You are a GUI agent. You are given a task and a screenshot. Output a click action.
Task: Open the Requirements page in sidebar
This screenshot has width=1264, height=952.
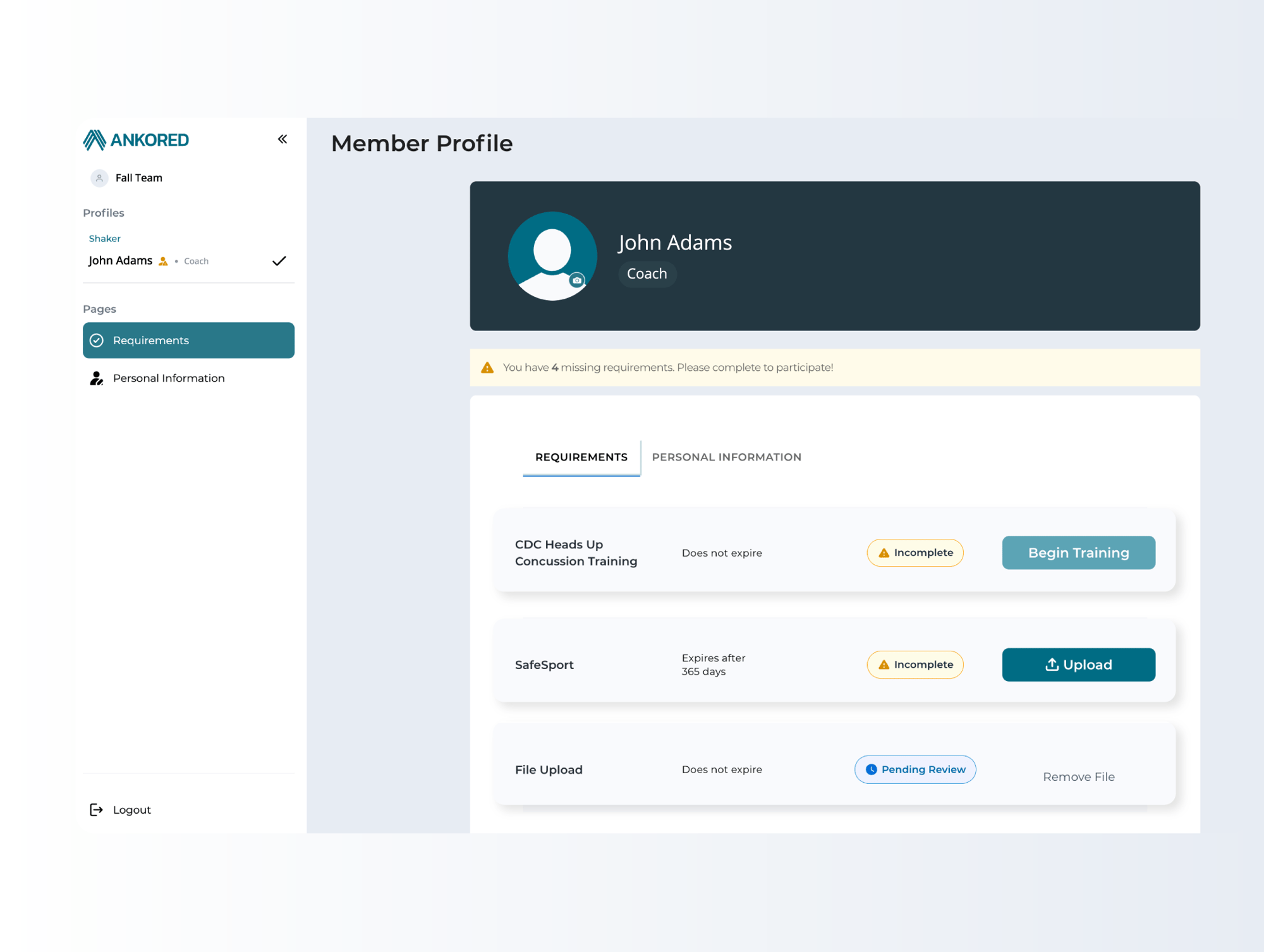[188, 340]
